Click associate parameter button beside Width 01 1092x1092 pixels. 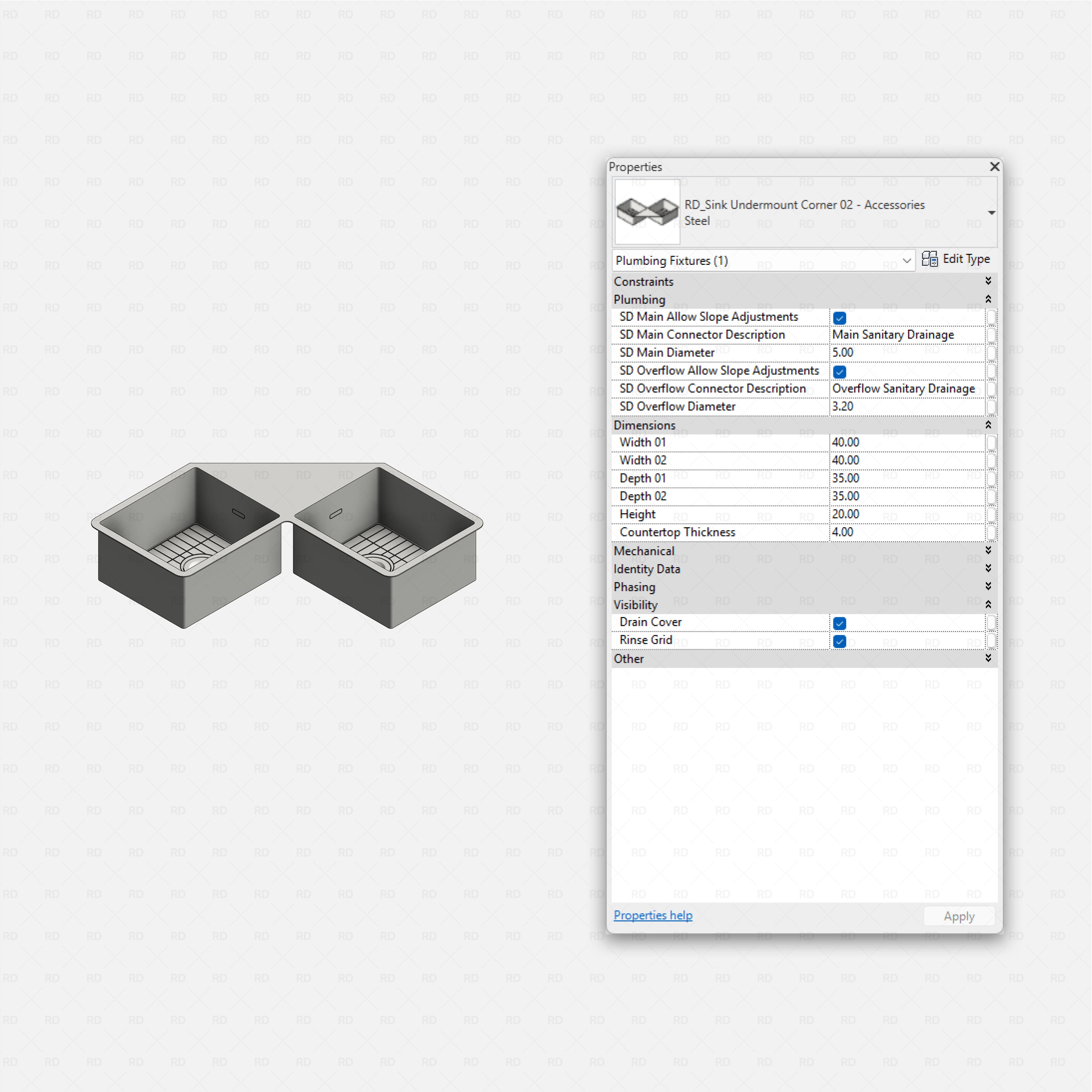coord(993,444)
